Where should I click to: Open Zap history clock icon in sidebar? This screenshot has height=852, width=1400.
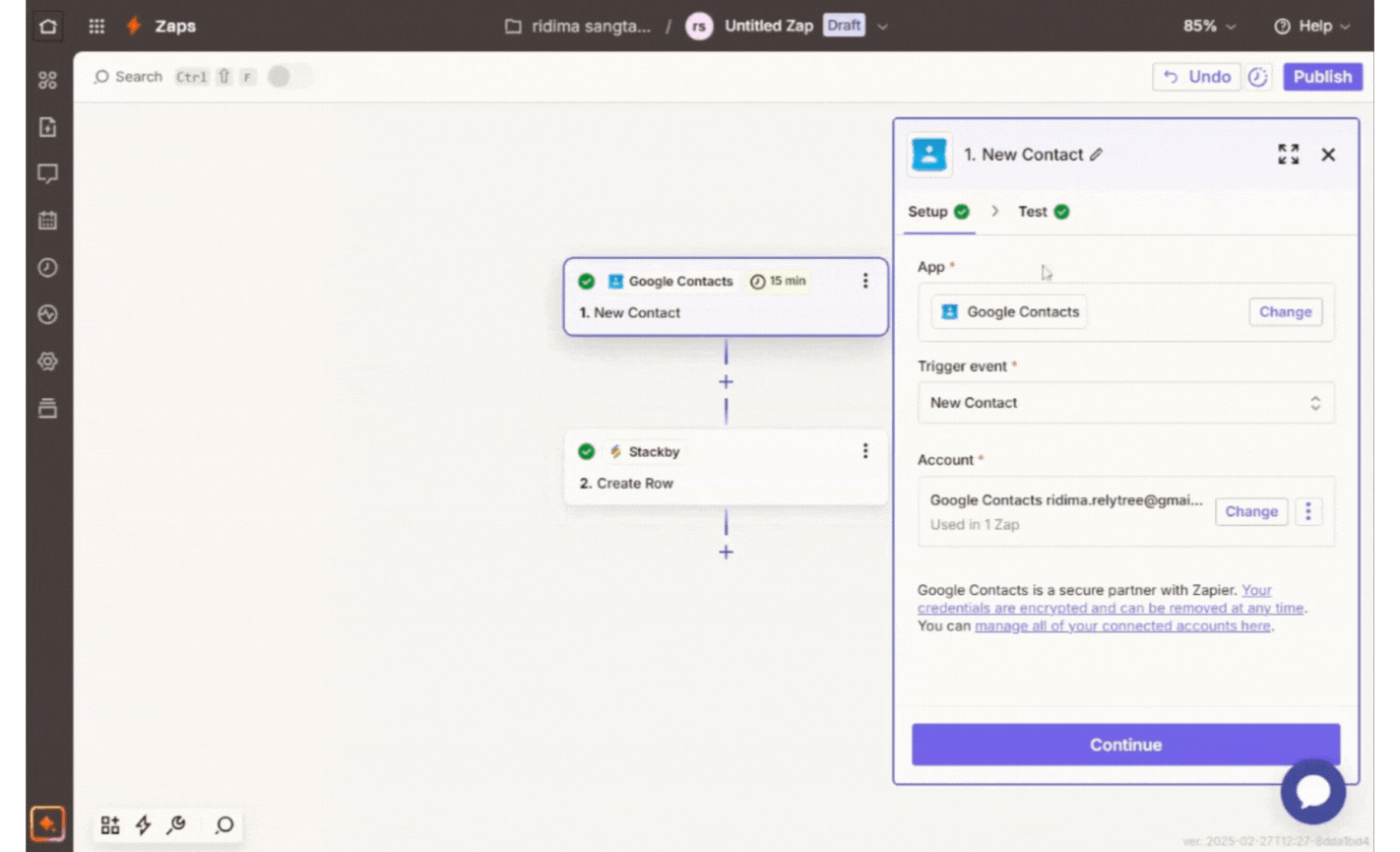pyautogui.click(x=47, y=268)
